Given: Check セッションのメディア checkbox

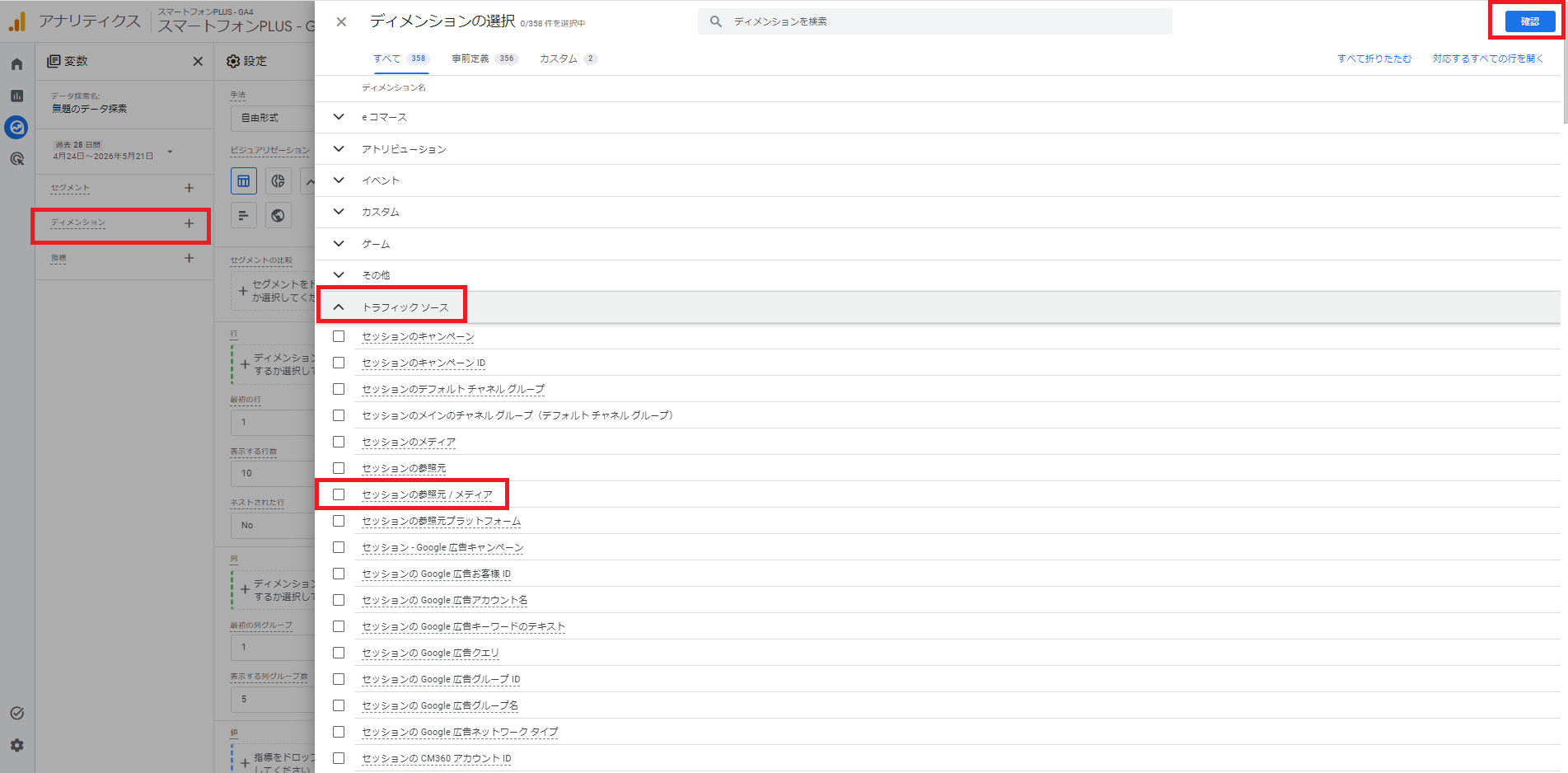Looking at the screenshot, I should click(339, 442).
